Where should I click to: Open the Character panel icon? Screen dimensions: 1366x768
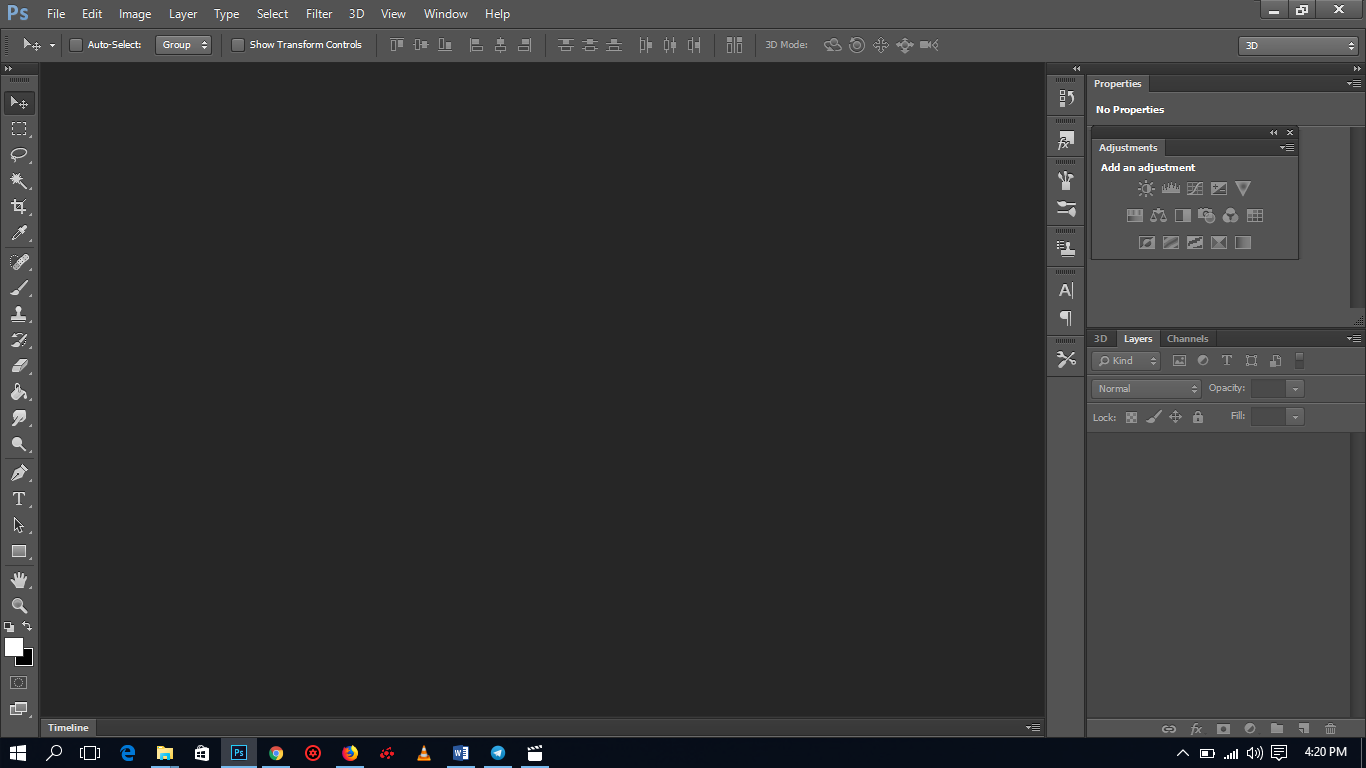[x=1066, y=290]
